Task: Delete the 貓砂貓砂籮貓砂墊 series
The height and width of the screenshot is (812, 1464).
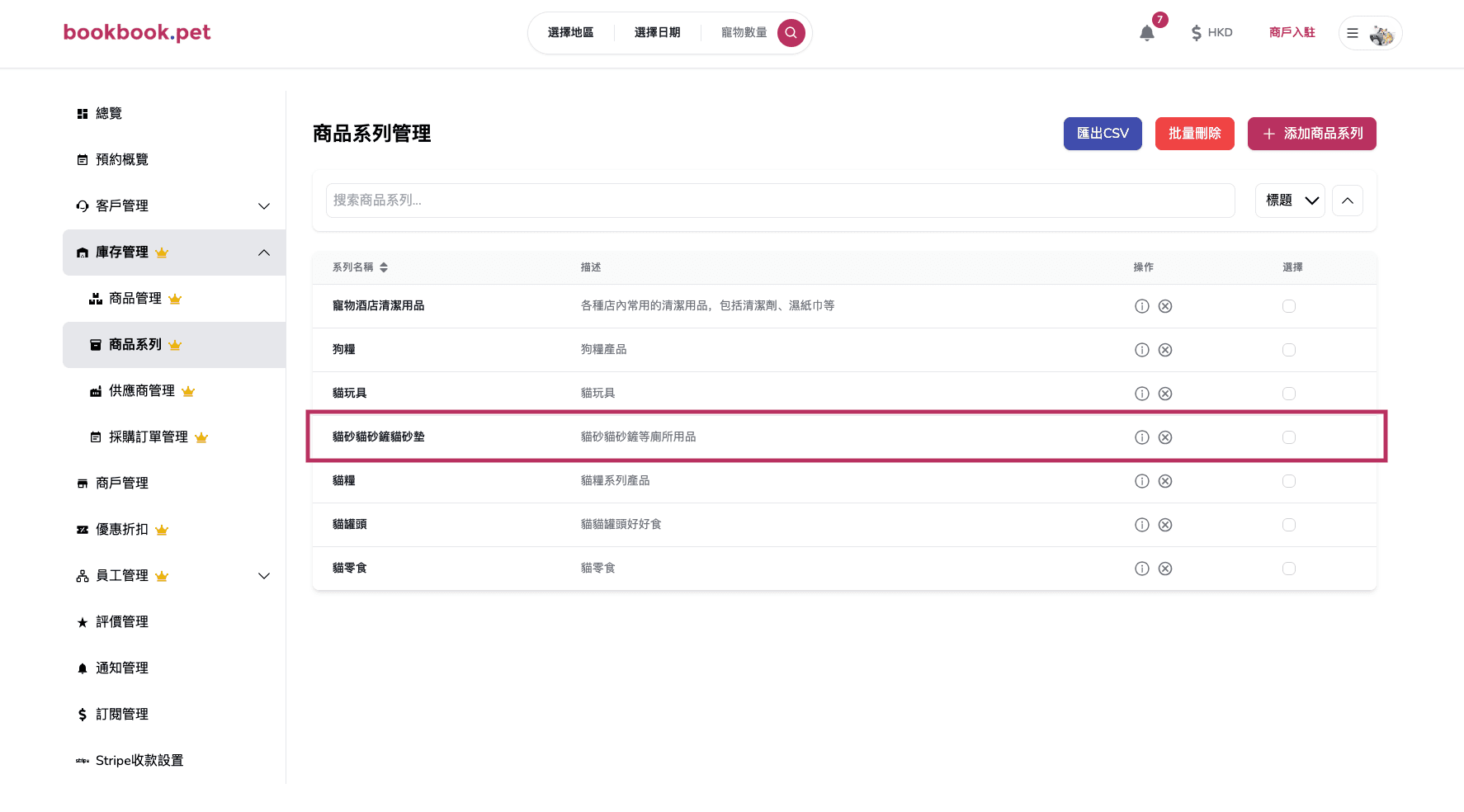Action: coord(1164,437)
